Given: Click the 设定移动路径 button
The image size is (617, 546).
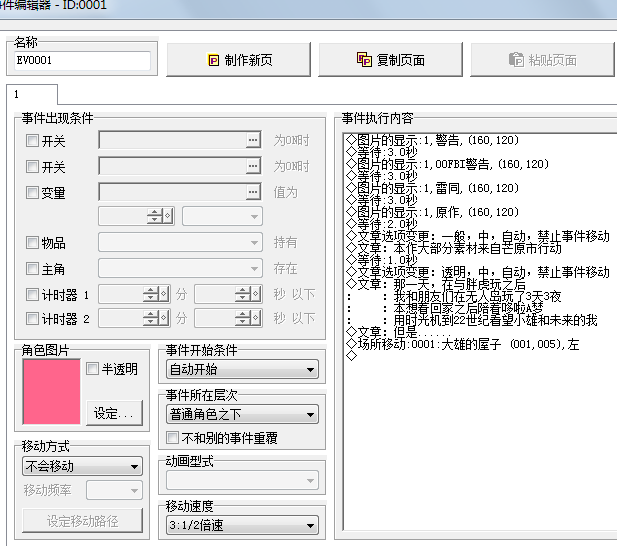Looking at the screenshot, I should pyautogui.click(x=83, y=521).
